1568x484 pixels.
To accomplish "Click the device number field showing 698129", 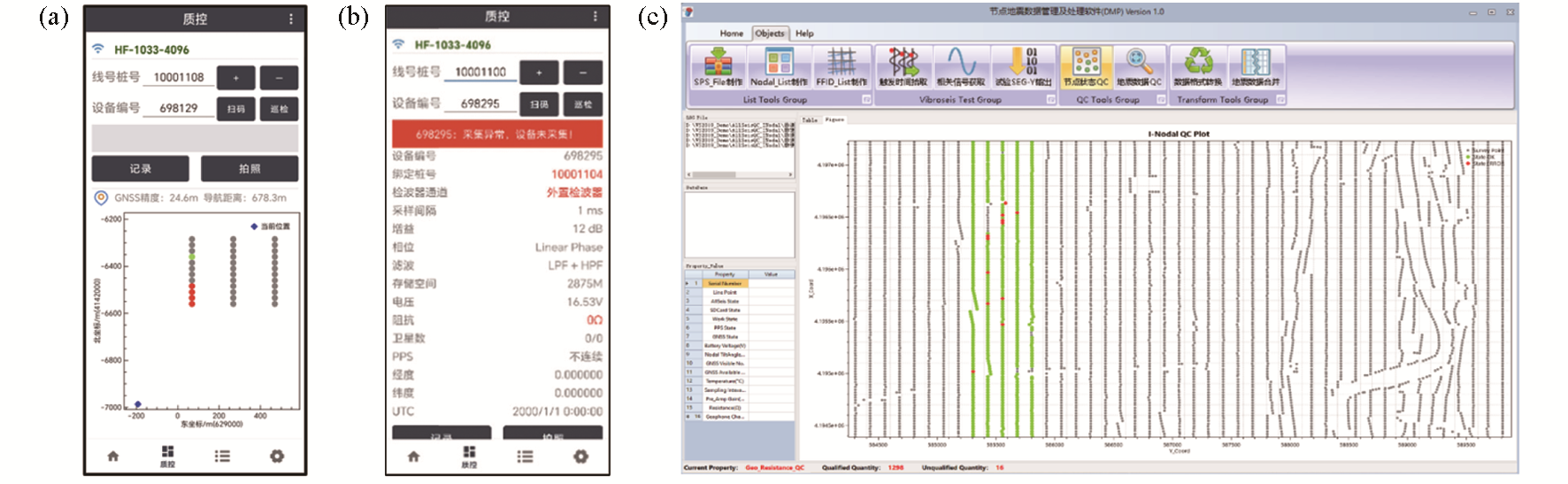I will click(178, 108).
